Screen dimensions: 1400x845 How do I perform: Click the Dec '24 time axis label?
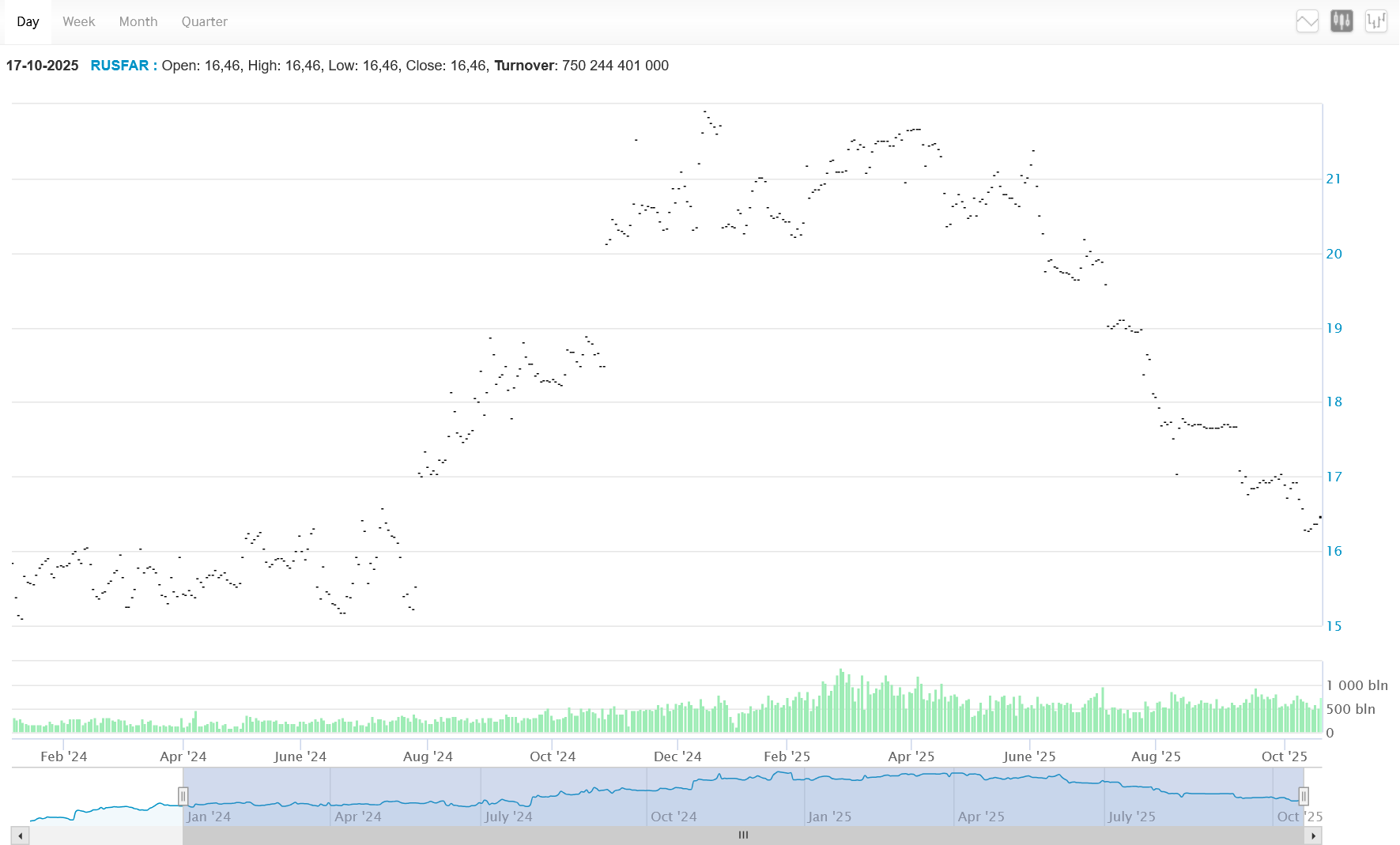677,756
